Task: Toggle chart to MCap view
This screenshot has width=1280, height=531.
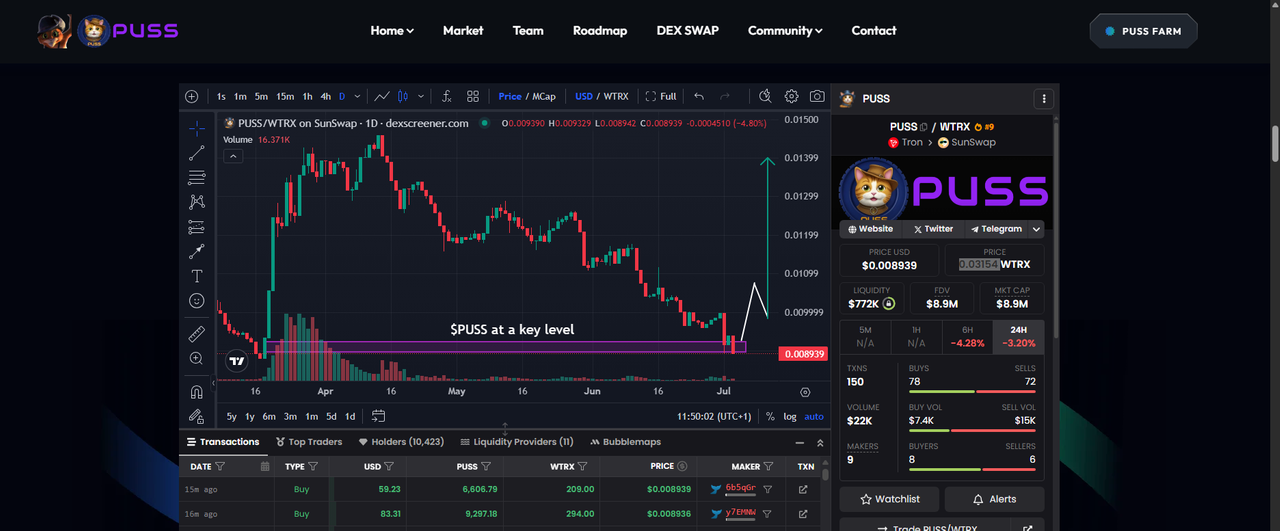Action: tap(544, 96)
